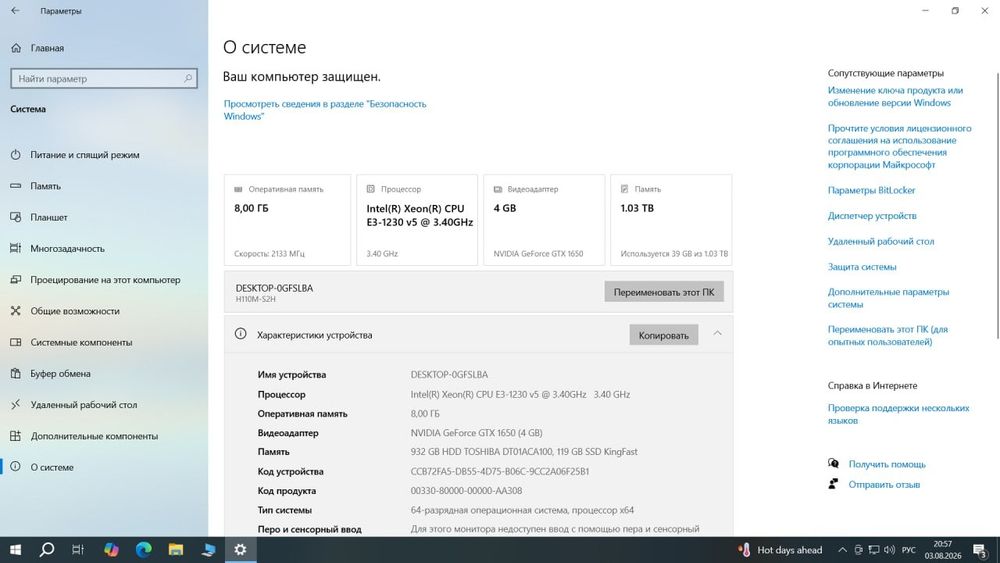Open Питание и спящий режим settings
Image resolution: width=1000 pixels, height=563 pixels.
point(85,155)
